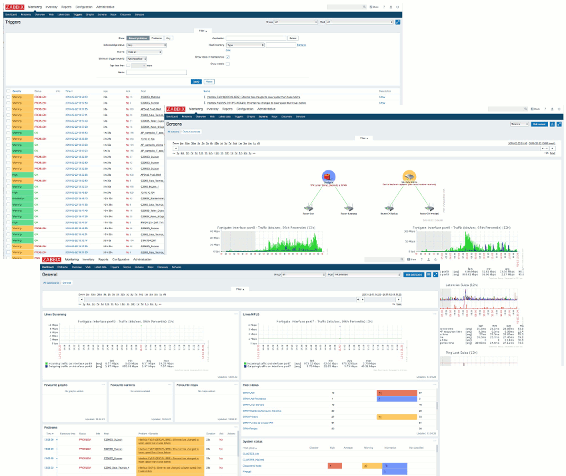The image size is (566, 476).
Task: Open Reports menu in Dashboard window
Action: tap(103, 259)
